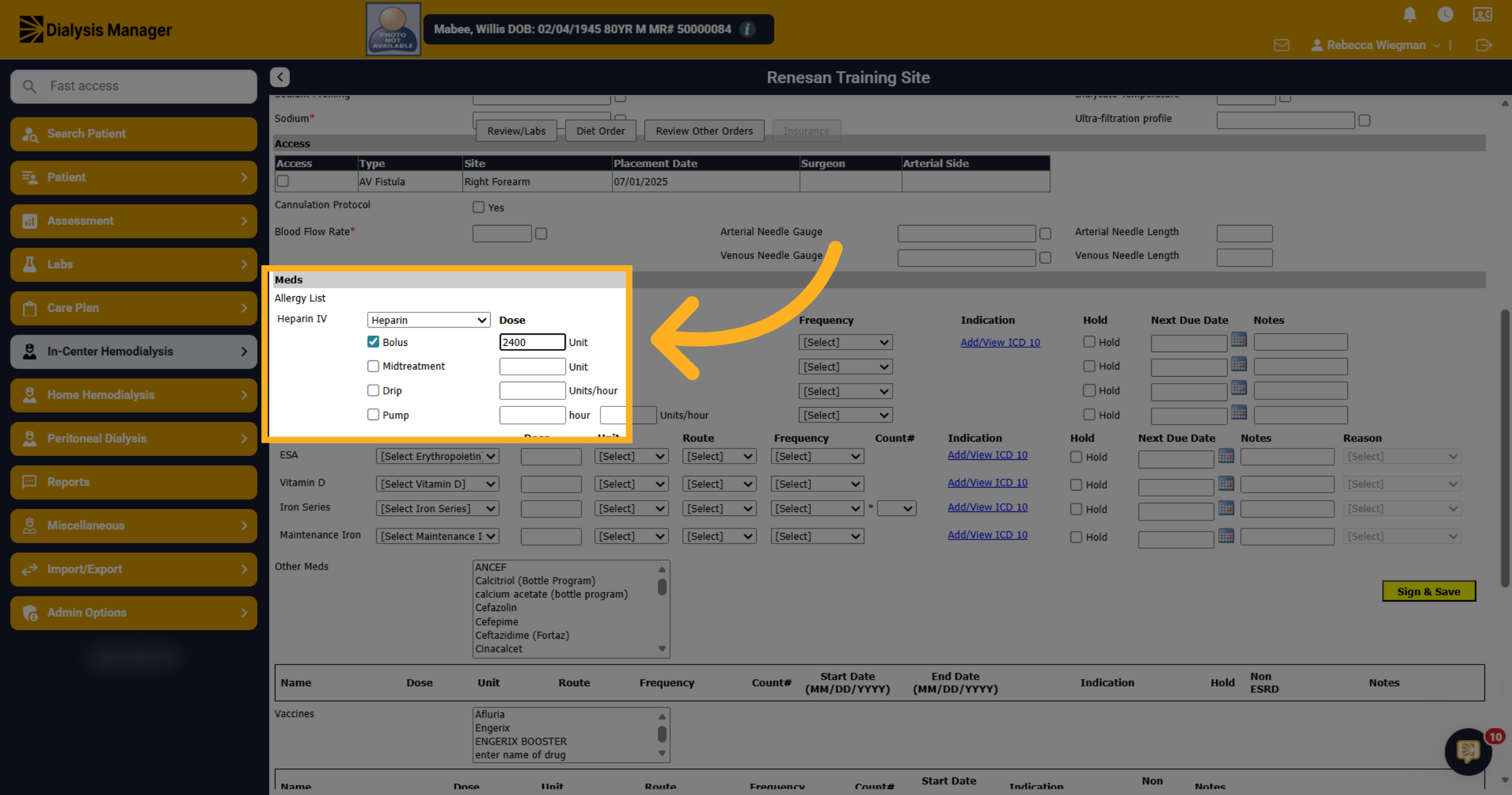Tick Cannulation Protocol Yes checkbox
The width and height of the screenshot is (1512, 795).
pyautogui.click(x=478, y=207)
